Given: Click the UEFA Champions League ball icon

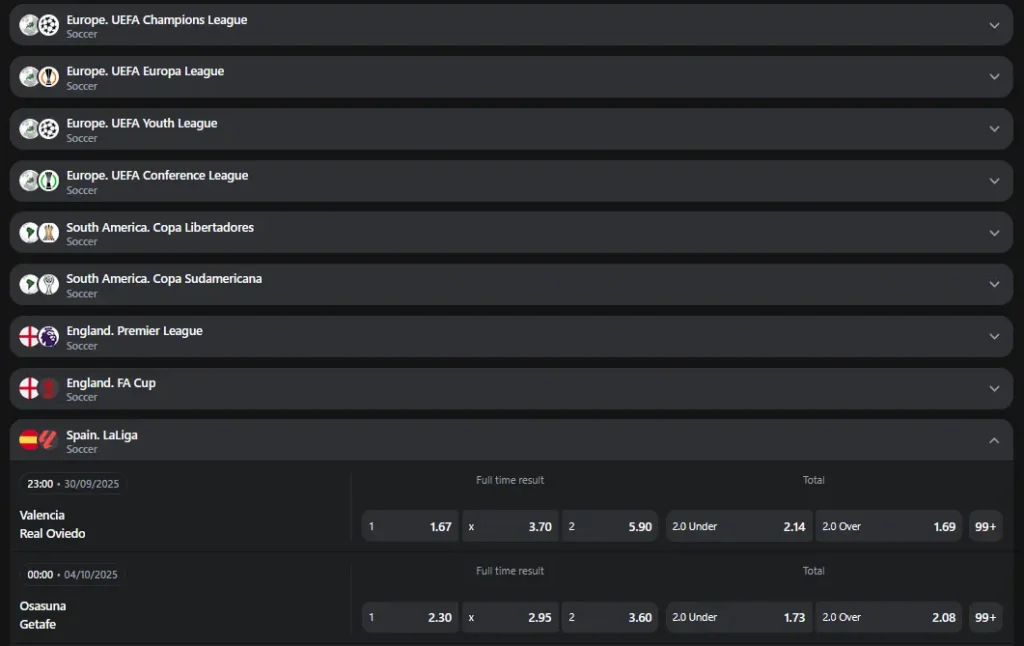Looking at the screenshot, I should 49,25.
